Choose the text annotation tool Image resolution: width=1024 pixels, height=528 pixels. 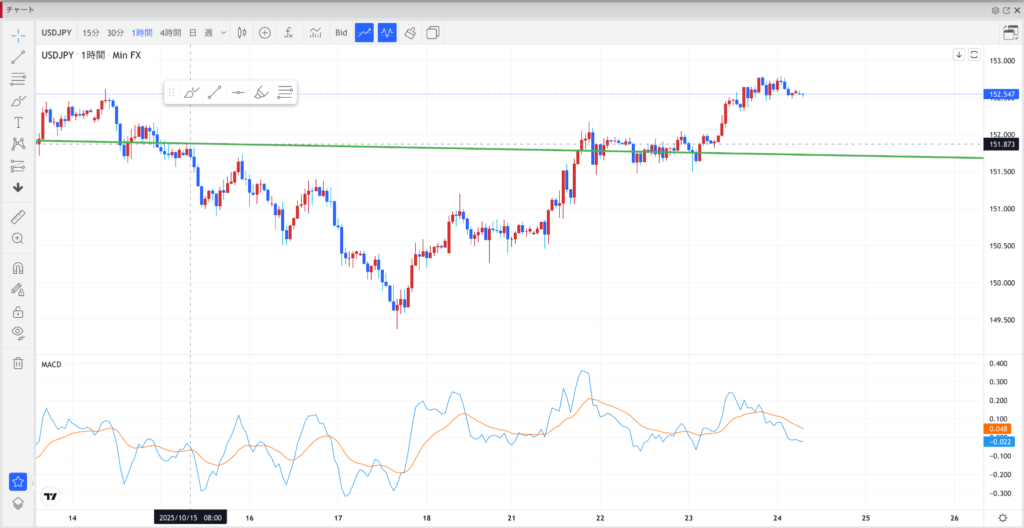coord(18,122)
